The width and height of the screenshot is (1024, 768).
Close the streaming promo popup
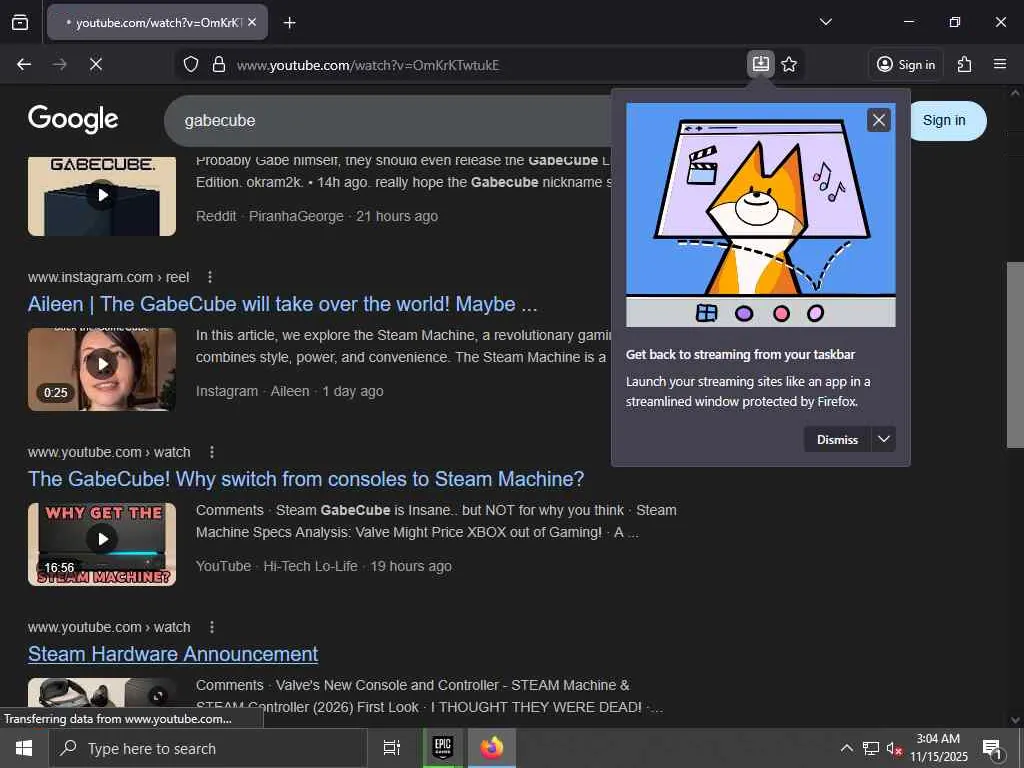coord(878,120)
